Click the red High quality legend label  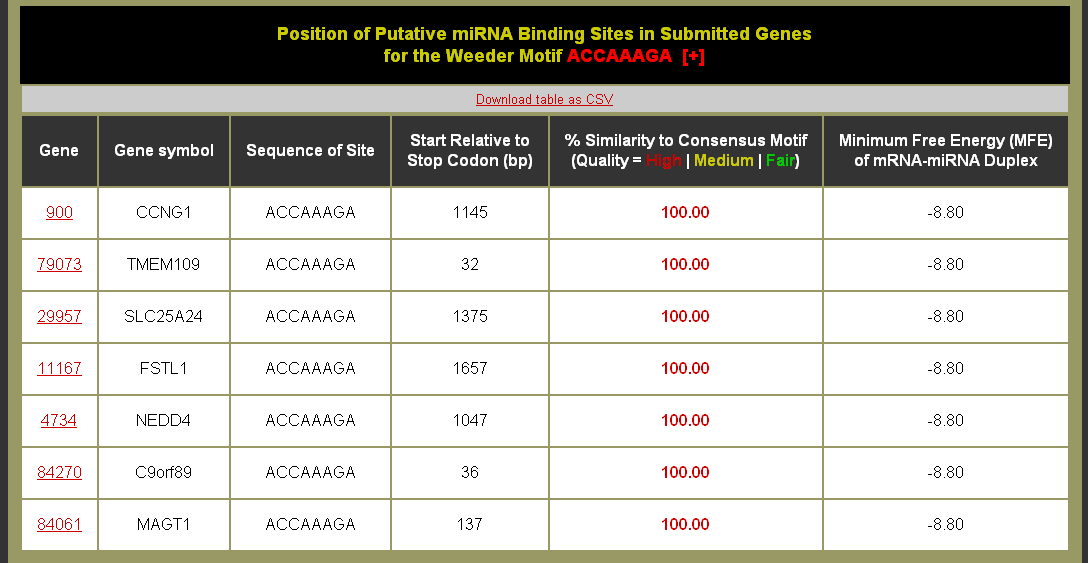[x=664, y=160]
